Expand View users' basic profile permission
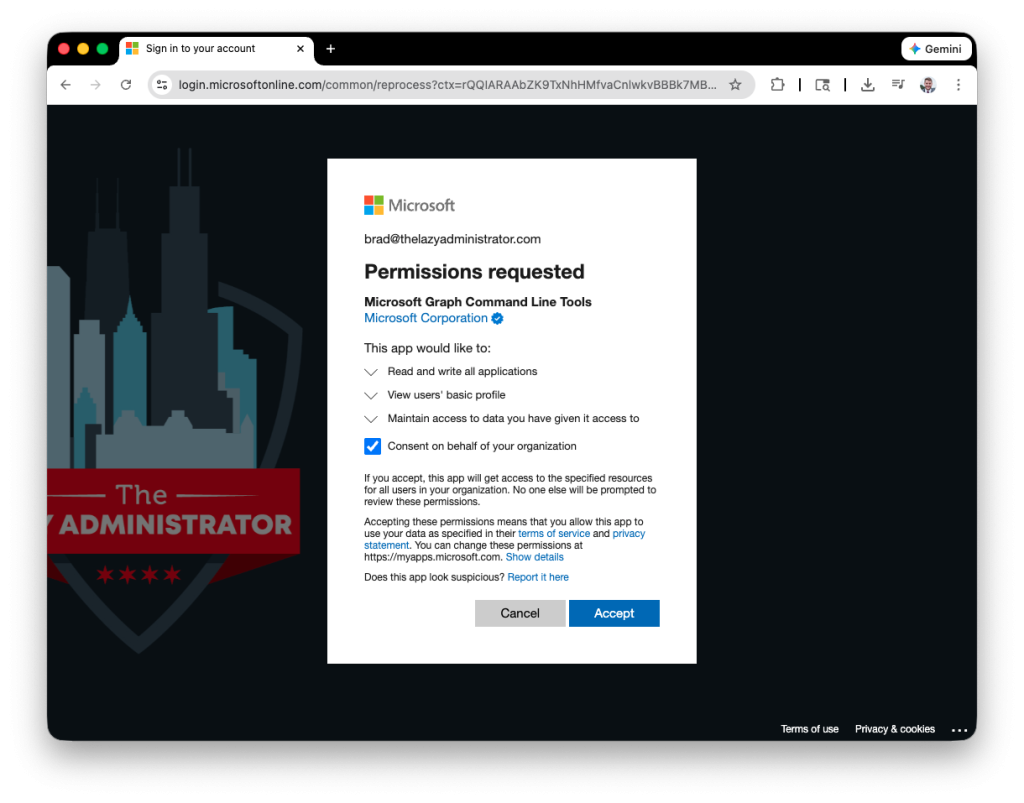Image resolution: width=1024 pixels, height=803 pixels. point(372,396)
